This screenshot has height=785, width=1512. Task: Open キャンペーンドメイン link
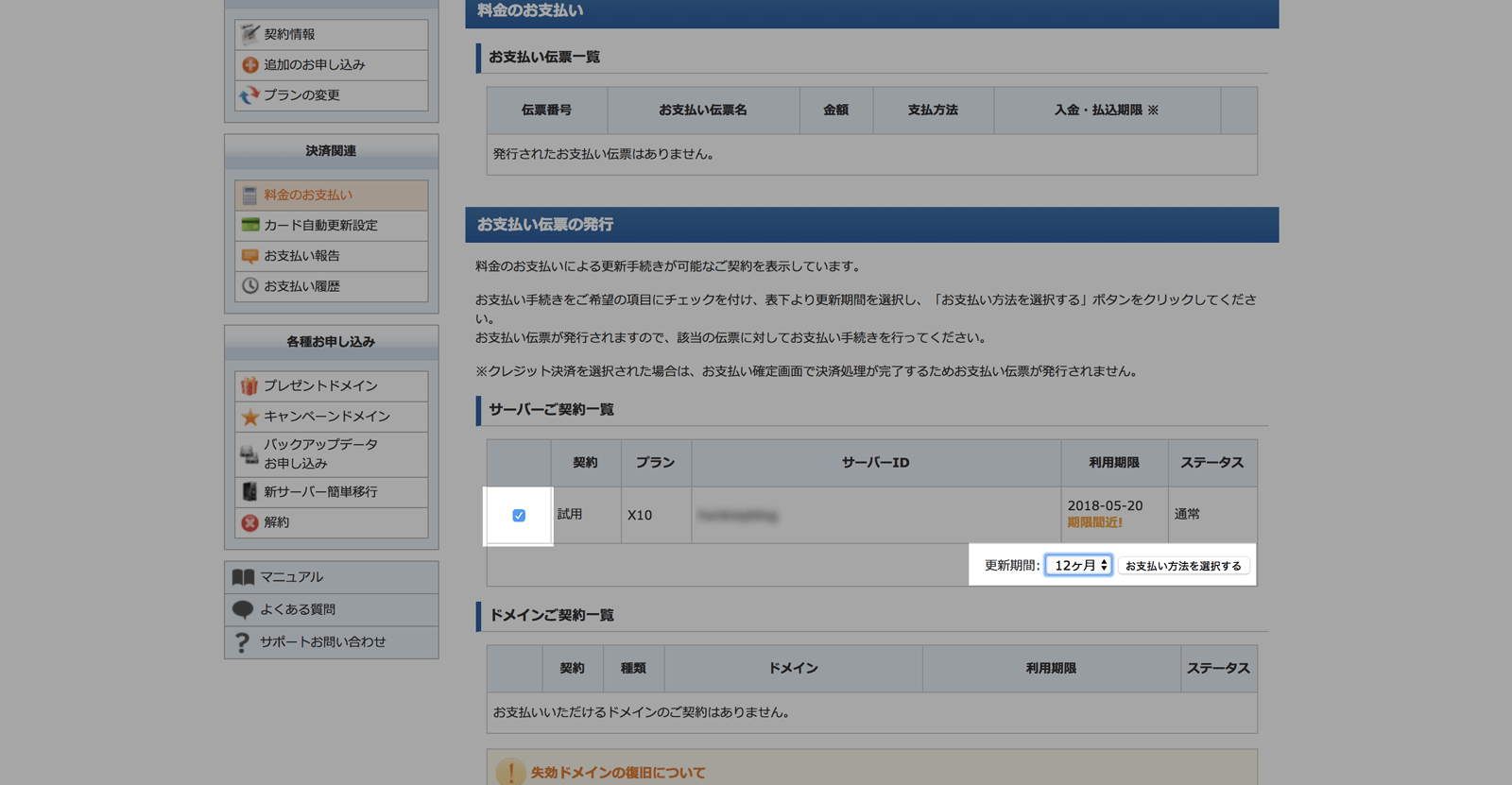click(332, 417)
